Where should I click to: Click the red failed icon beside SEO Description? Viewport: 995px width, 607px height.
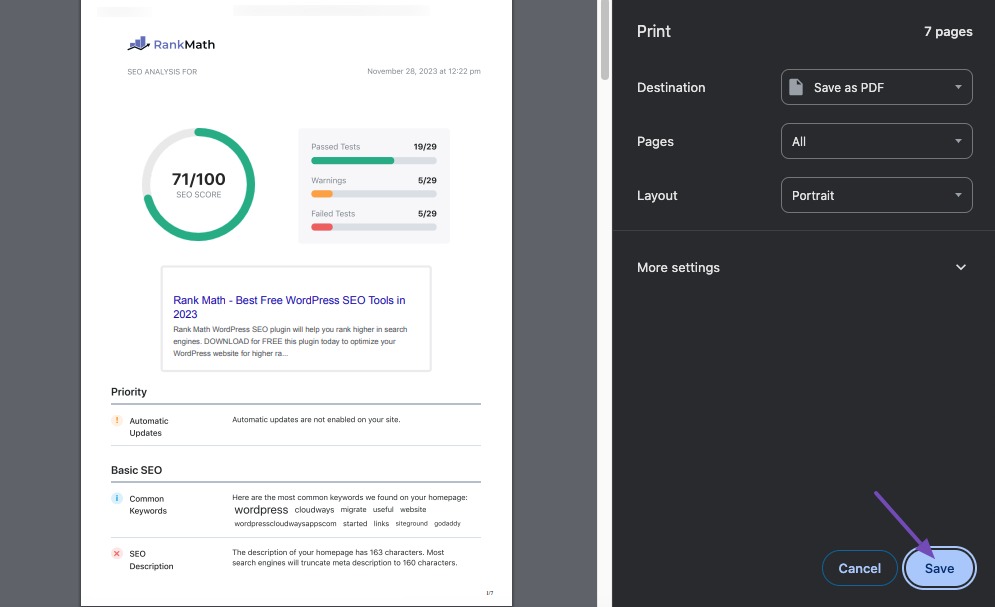[x=117, y=554]
